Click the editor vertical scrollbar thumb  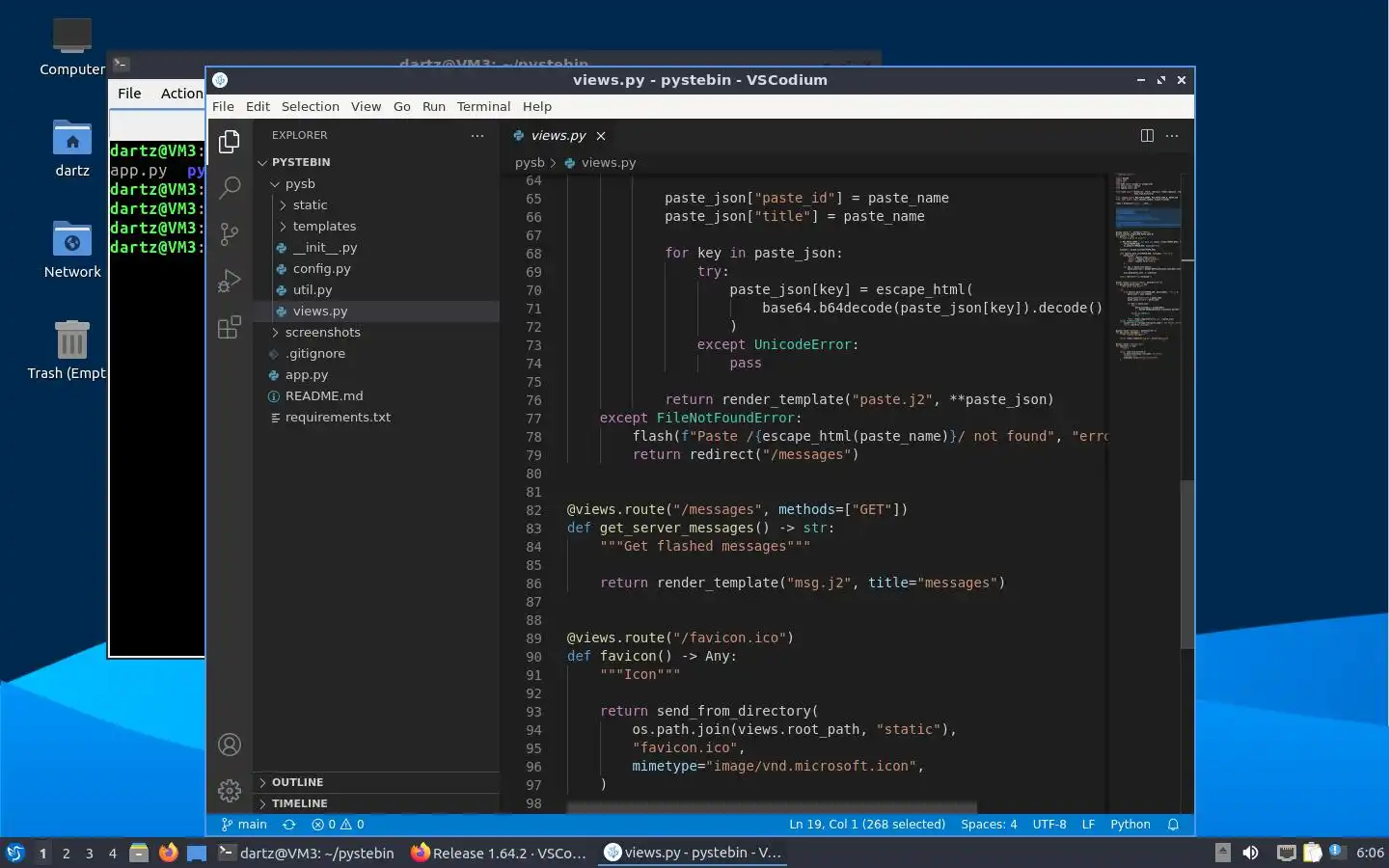click(x=1187, y=564)
